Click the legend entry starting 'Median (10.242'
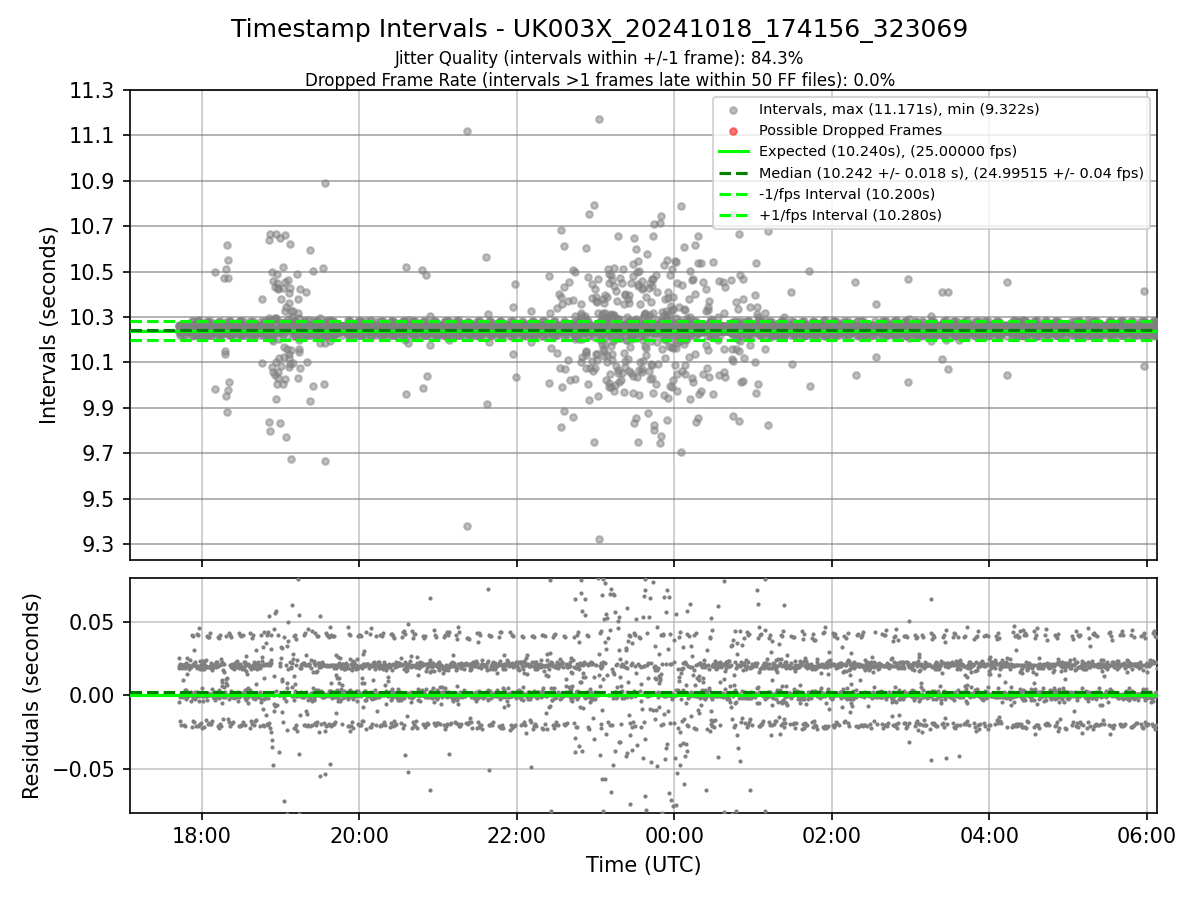The width and height of the screenshot is (1200, 900). point(951,172)
